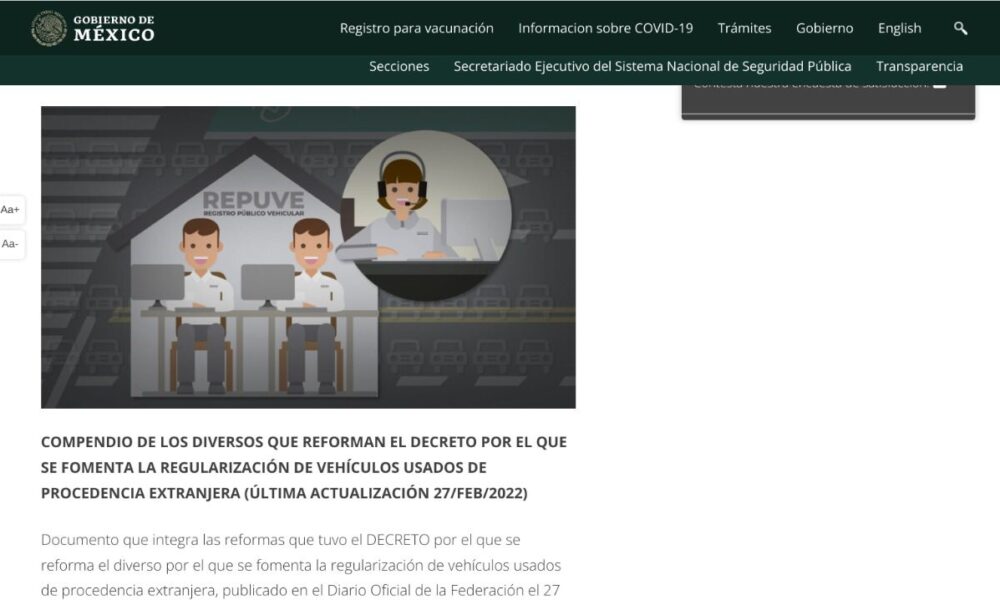Open Secretariado Ejecutivo del Sistema Nacional link
This screenshot has width=1000, height=600.
(652, 66)
